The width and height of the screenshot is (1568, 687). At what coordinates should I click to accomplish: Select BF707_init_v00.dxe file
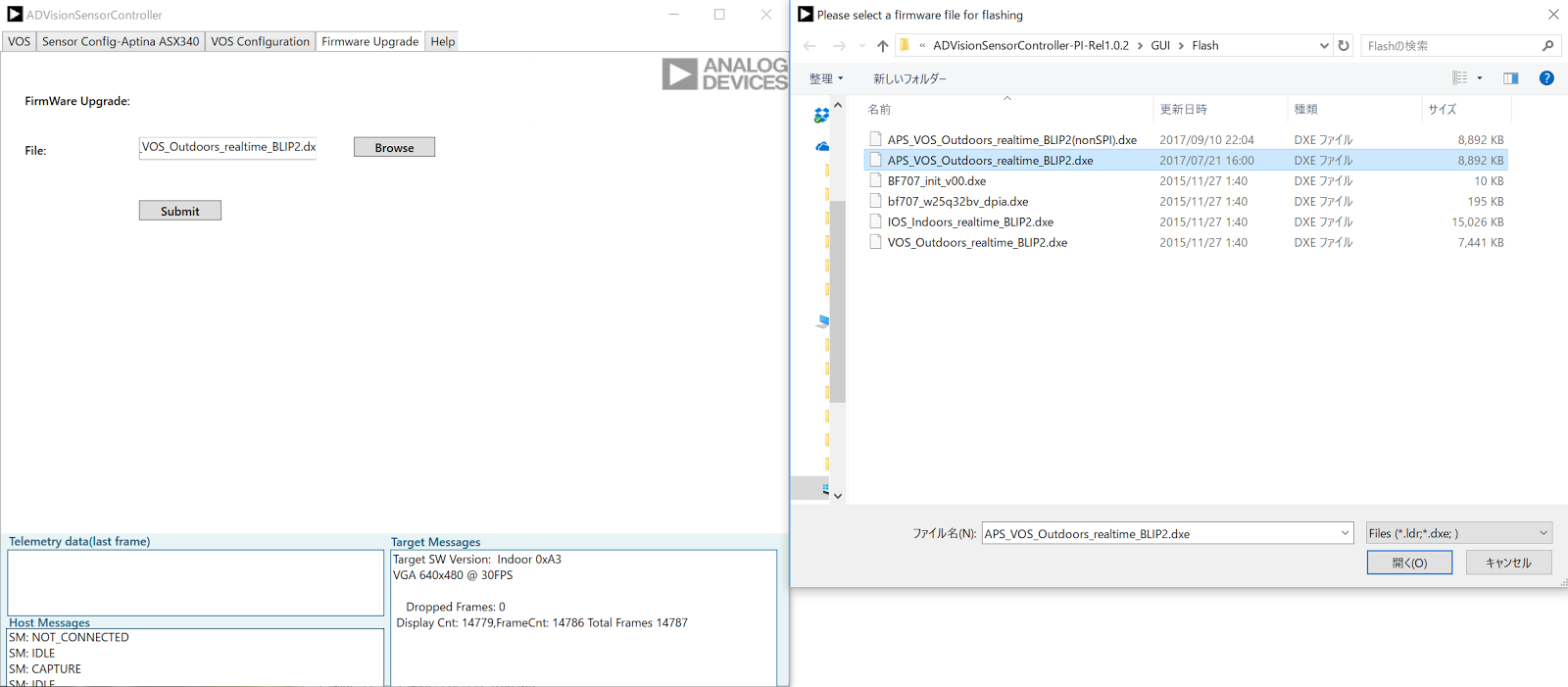[x=936, y=181]
